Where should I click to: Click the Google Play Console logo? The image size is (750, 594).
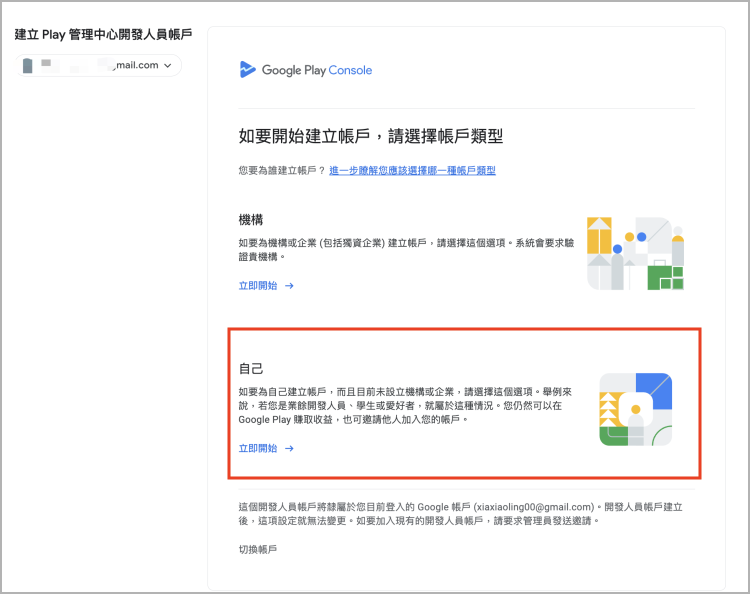306,70
